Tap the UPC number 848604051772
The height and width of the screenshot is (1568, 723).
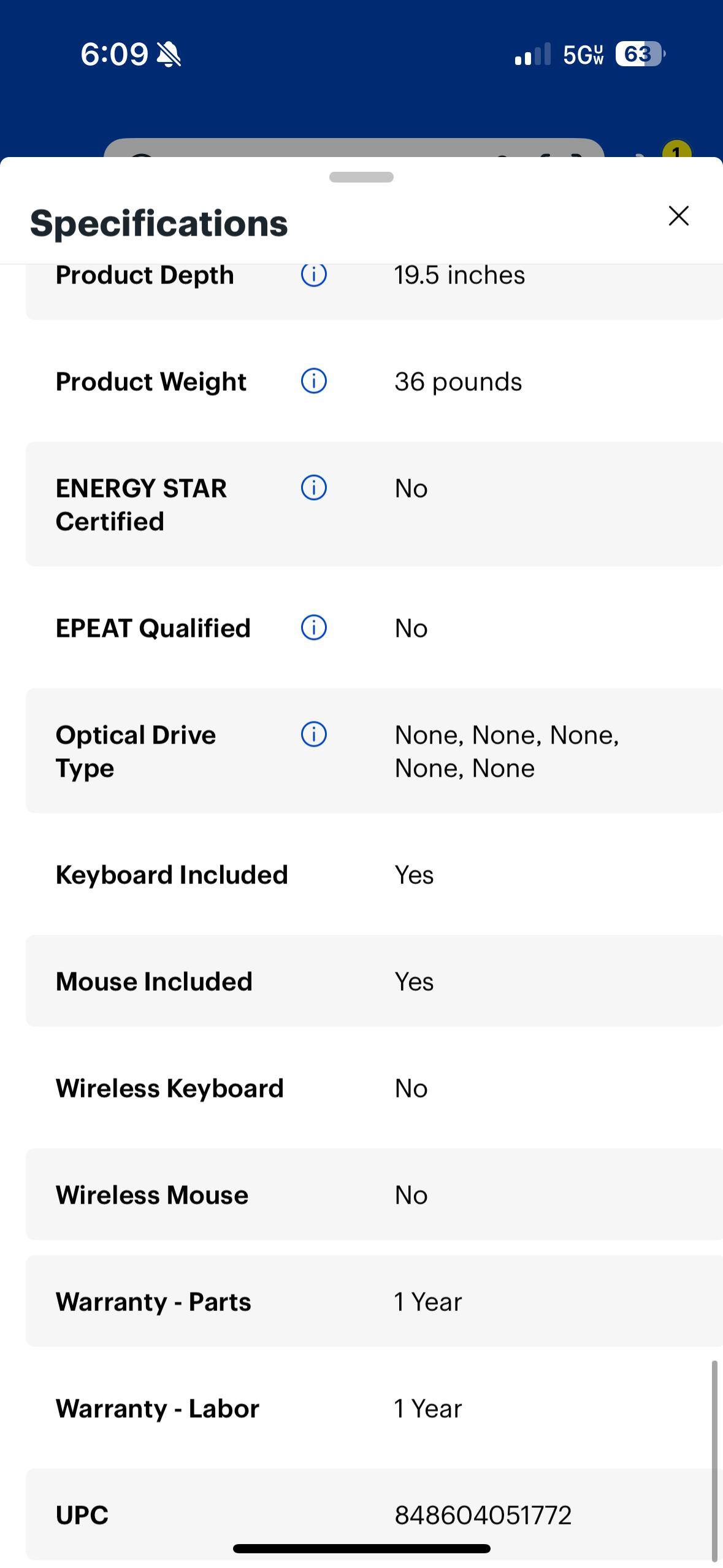[x=483, y=1515]
